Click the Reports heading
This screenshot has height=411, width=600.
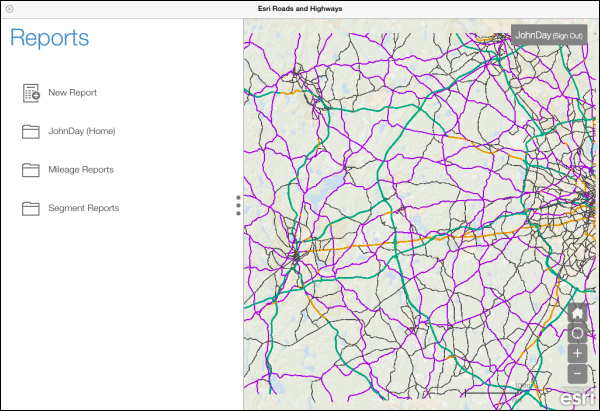(x=50, y=39)
